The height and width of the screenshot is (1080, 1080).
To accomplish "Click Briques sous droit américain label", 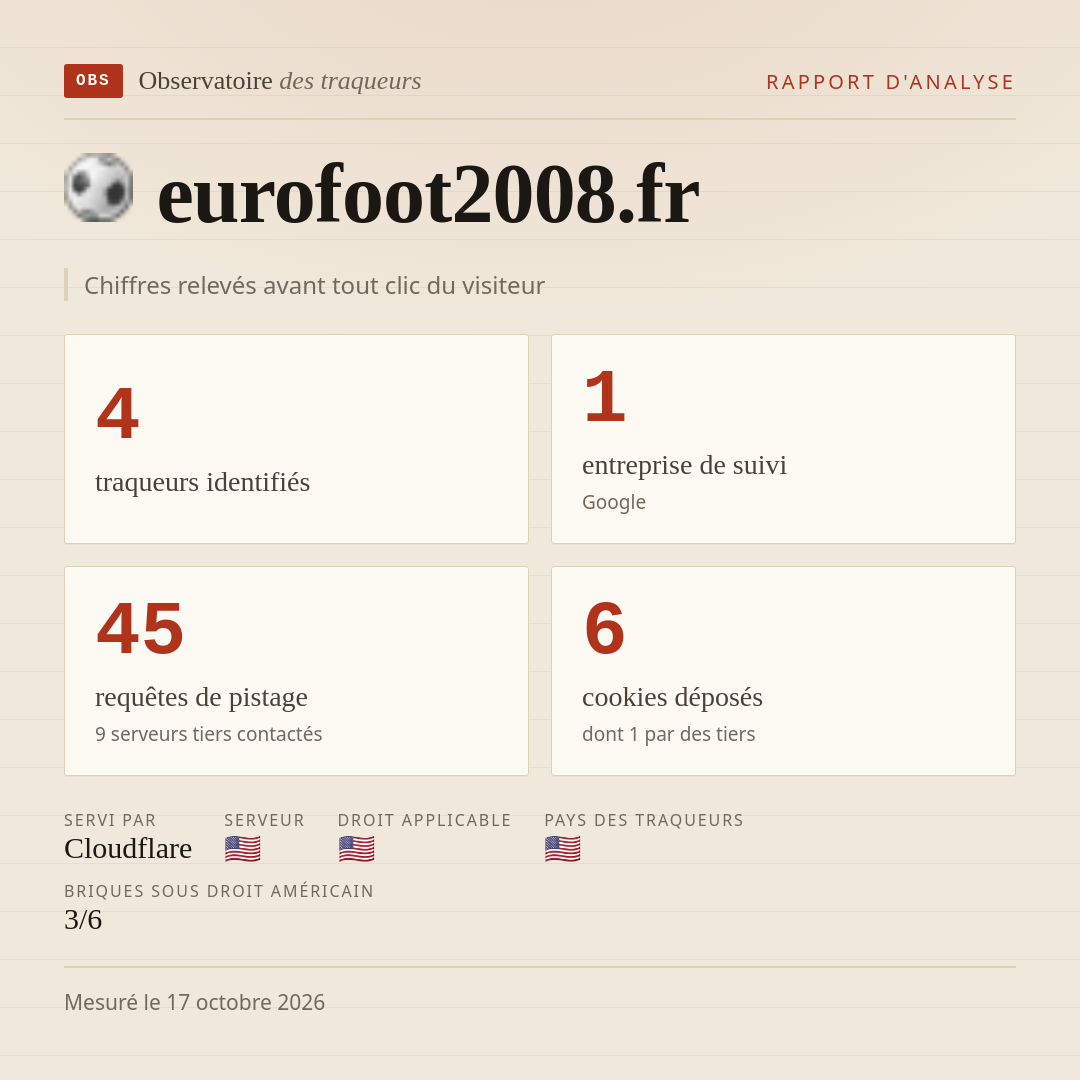I will click(x=219, y=891).
